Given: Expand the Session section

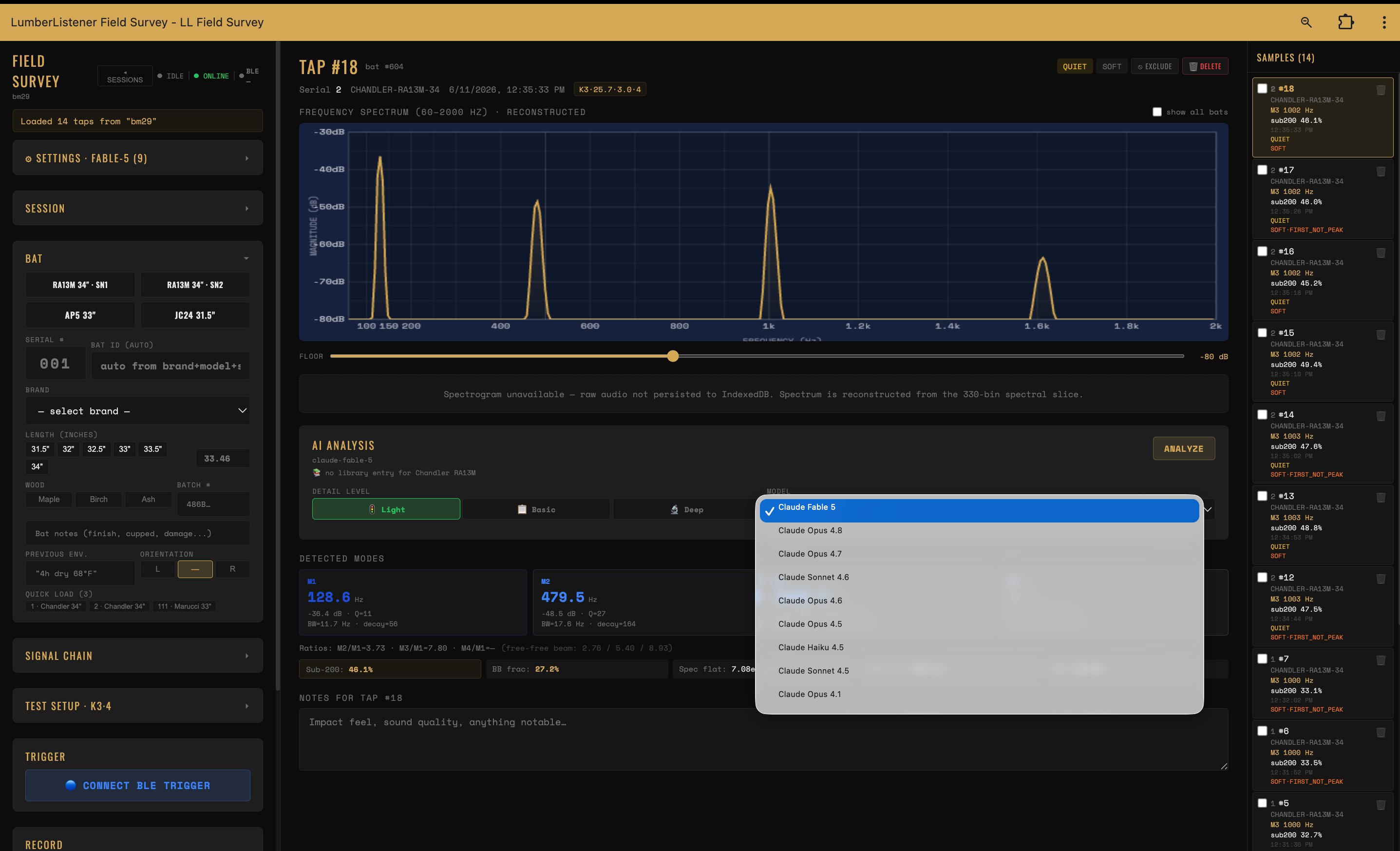Looking at the screenshot, I should tap(137, 208).
